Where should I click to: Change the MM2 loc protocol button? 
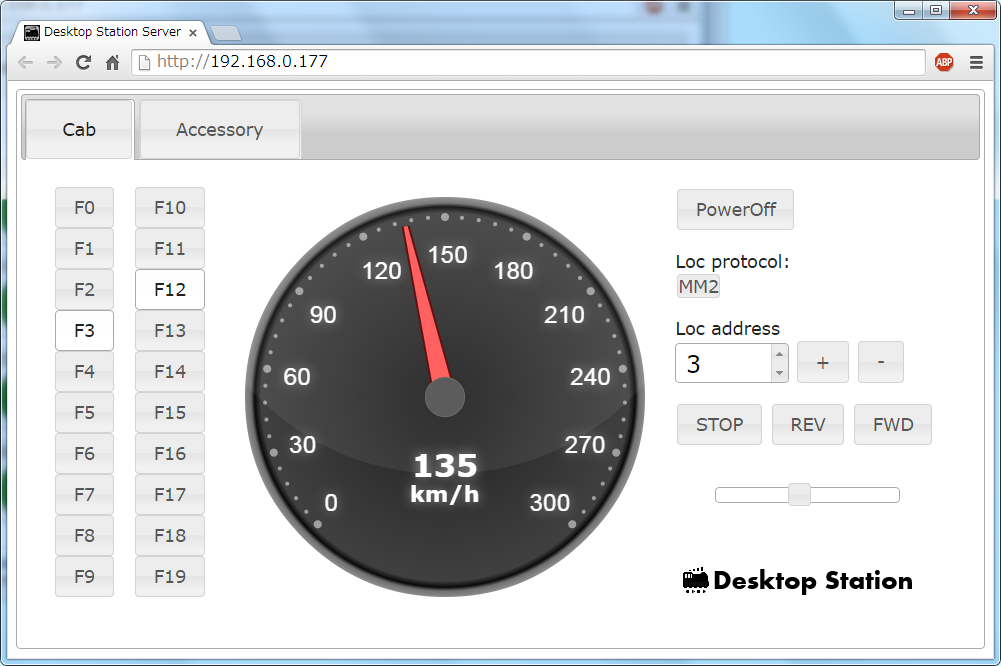(698, 286)
